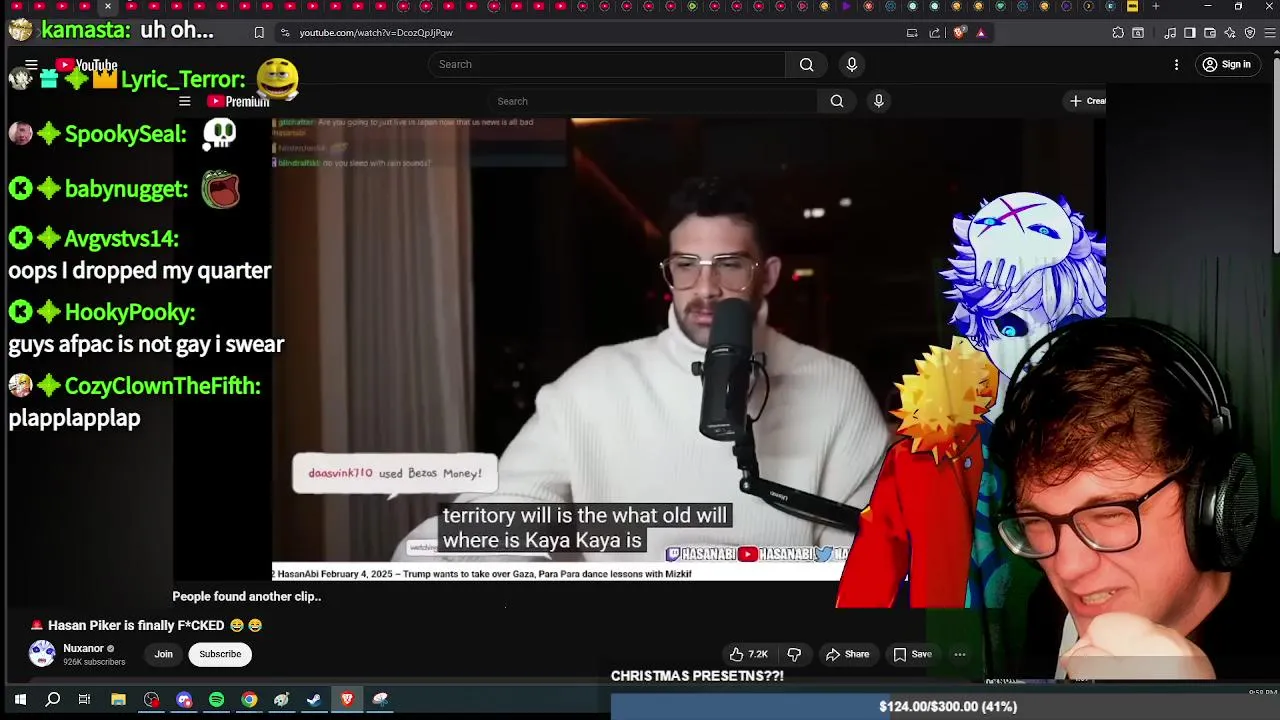Click the Join channel button
This screenshot has height=720, width=1280.
pyautogui.click(x=164, y=654)
